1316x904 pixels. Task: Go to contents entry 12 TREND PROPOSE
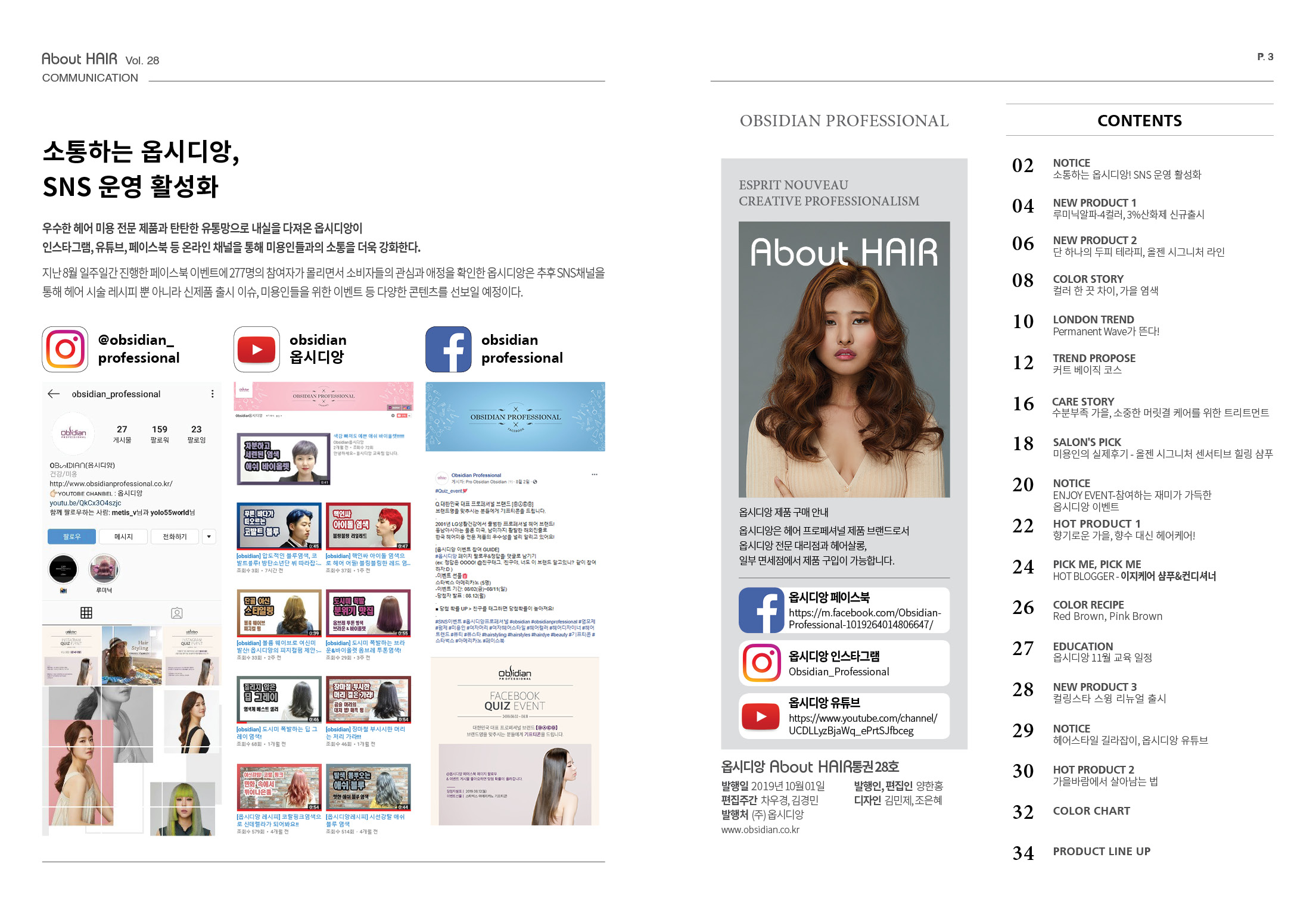(x=1074, y=363)
